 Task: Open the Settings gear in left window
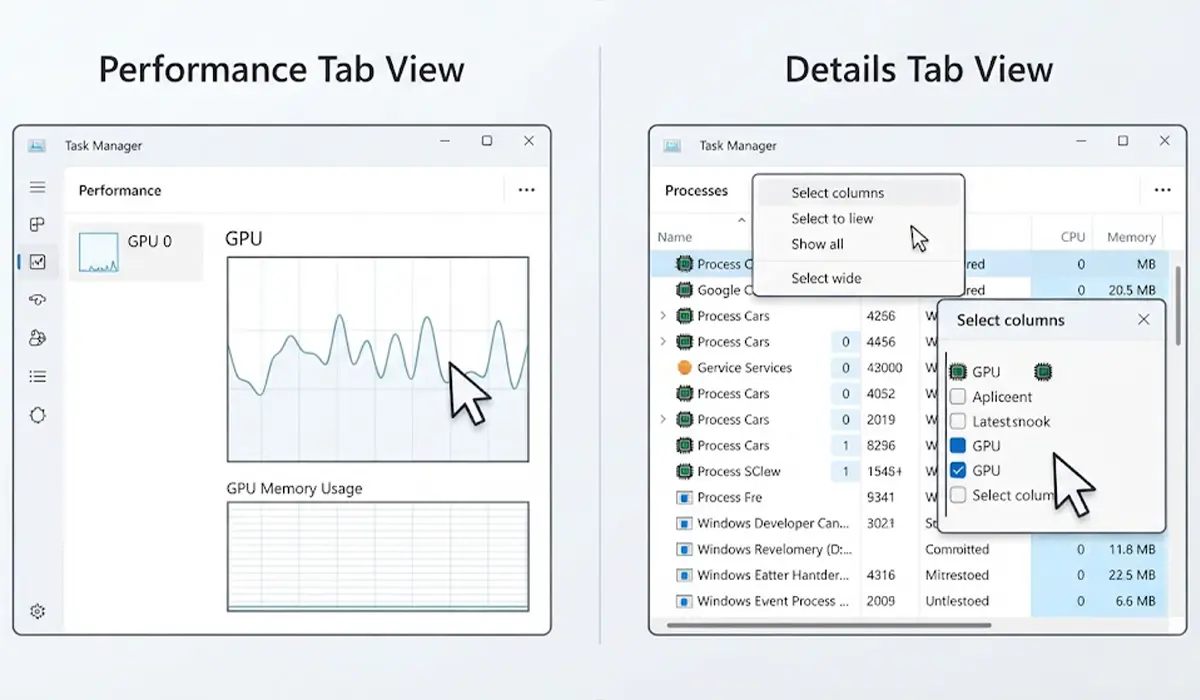click(x=38, y=611)
